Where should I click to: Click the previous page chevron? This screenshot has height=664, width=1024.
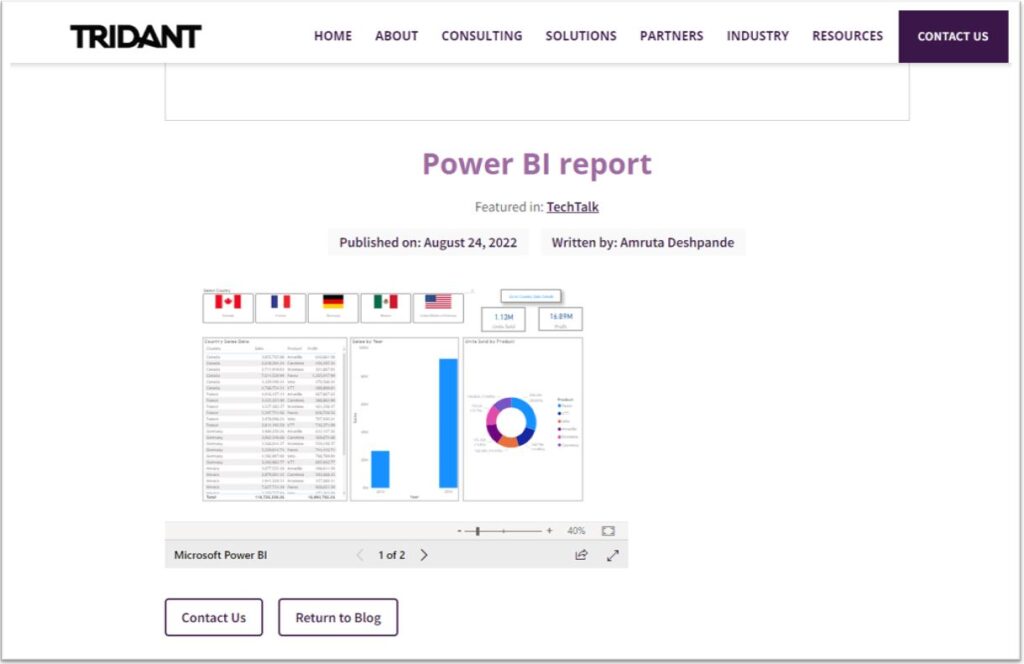360,554
